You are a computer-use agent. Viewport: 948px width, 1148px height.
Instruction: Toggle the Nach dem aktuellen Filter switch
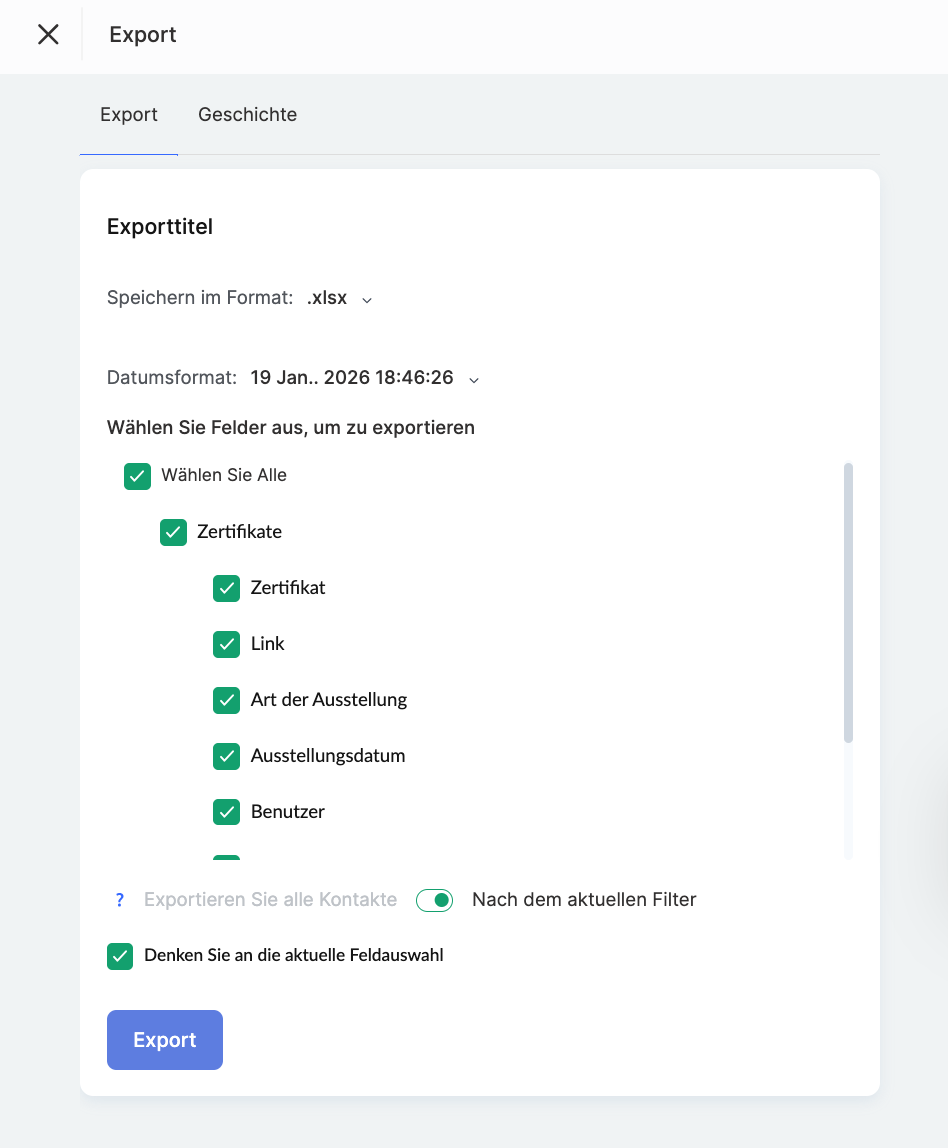point(435,900)
